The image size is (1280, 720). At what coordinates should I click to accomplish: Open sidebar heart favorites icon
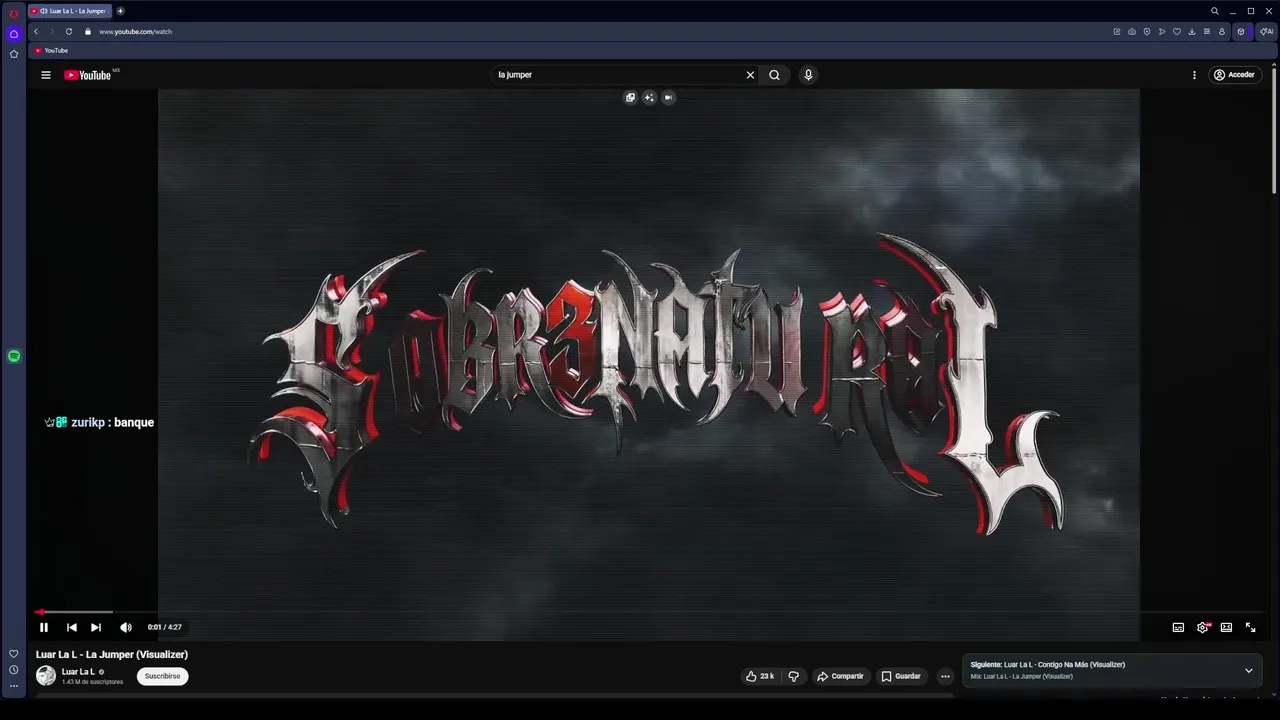14,654
